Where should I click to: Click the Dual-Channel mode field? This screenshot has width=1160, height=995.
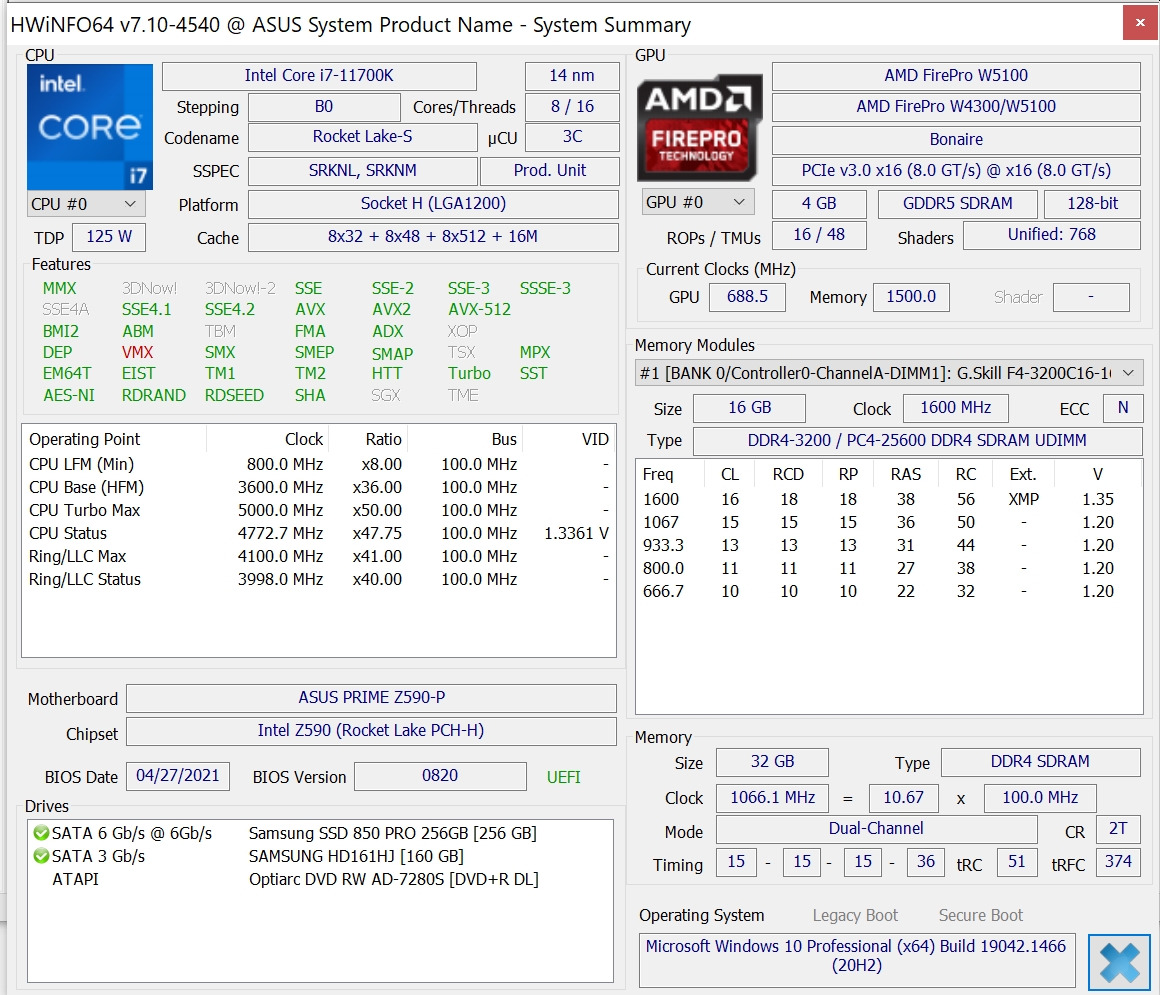(876, 829)
